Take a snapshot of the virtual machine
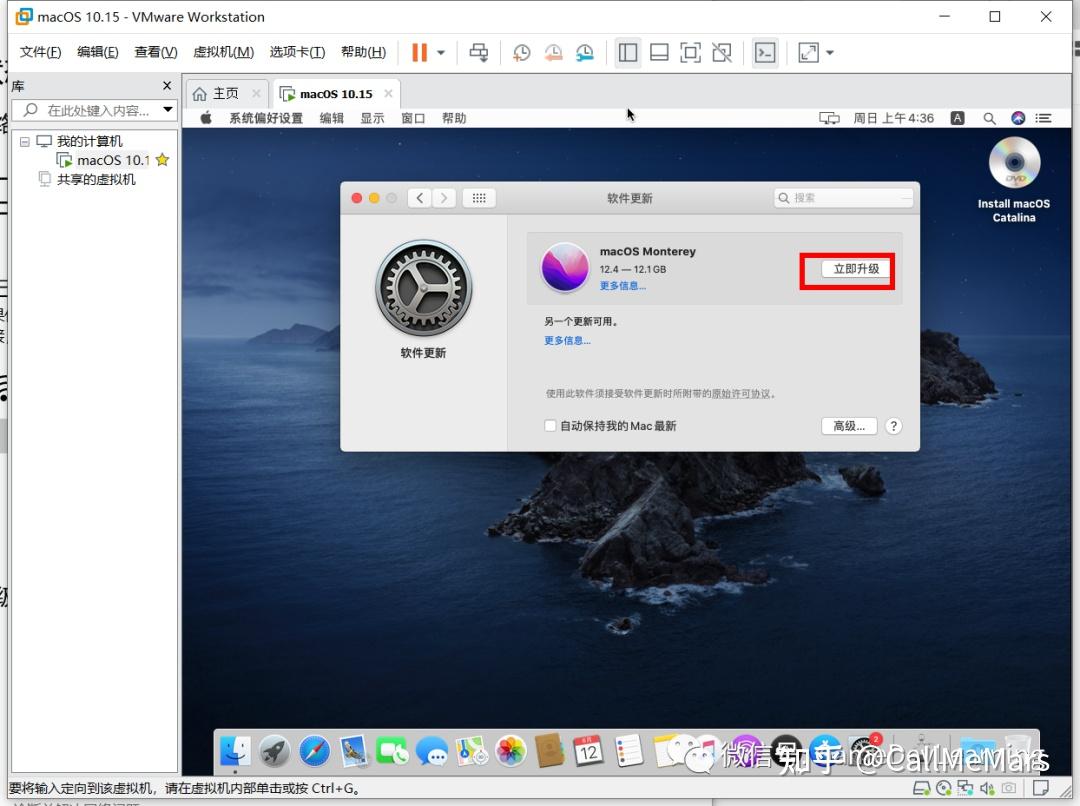Image resolution: width=1080 pixels, height=806 pixels. [x=521, y=52]
